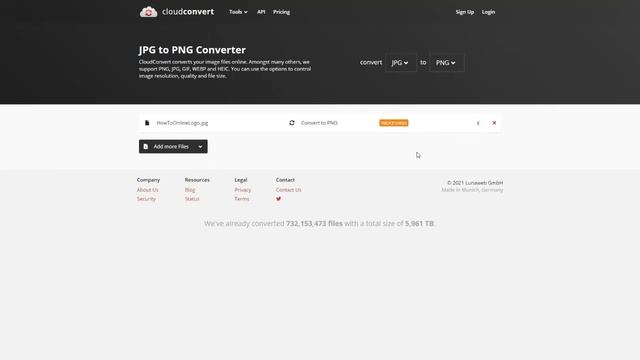Image resolution: width=640 pixels, height=360 pixels.
Task: Open the Tools dropdown menu
Action: pyautogui.click(x=238, y=12)
